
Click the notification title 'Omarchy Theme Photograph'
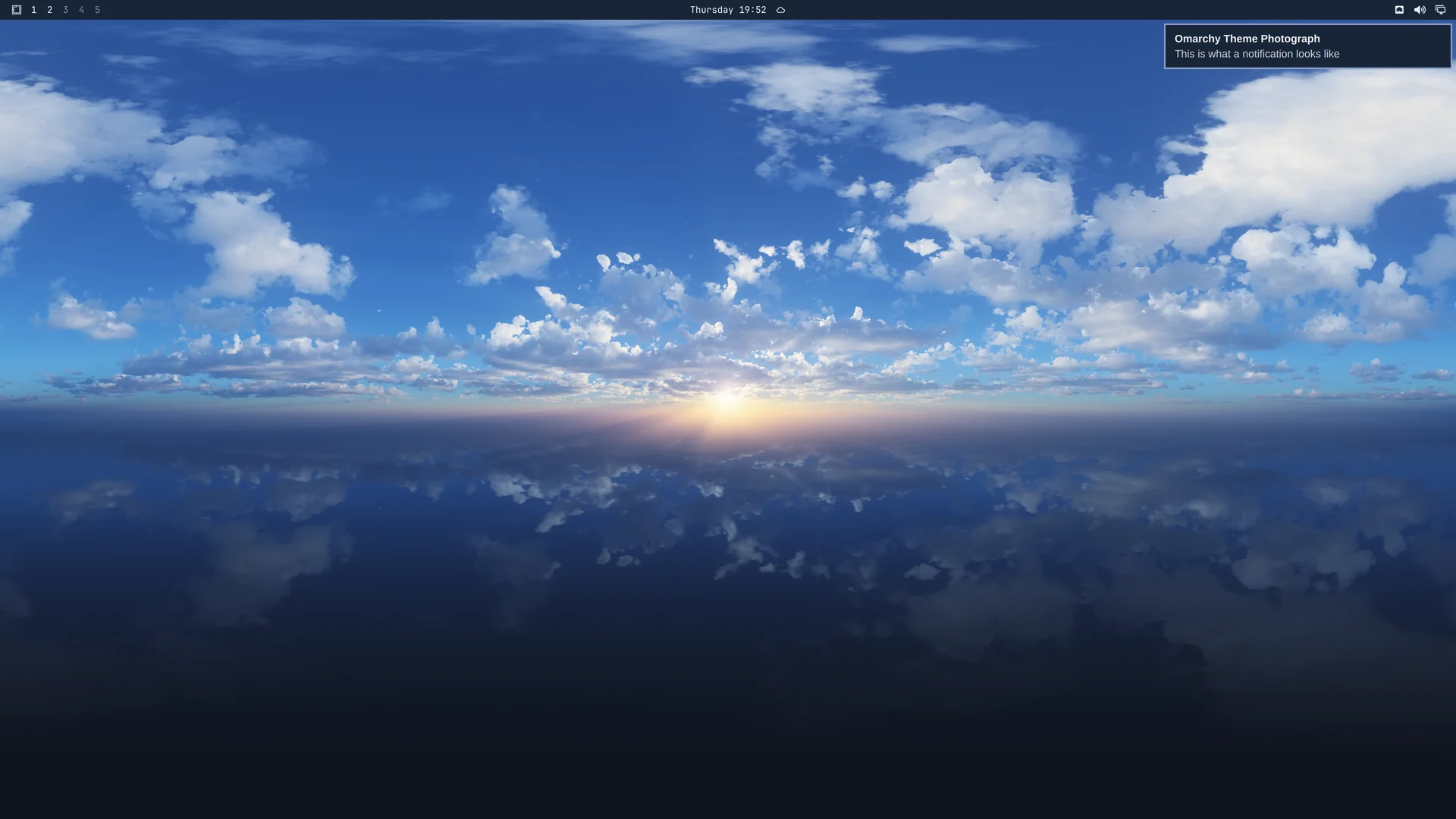[x=1247, y=39]
